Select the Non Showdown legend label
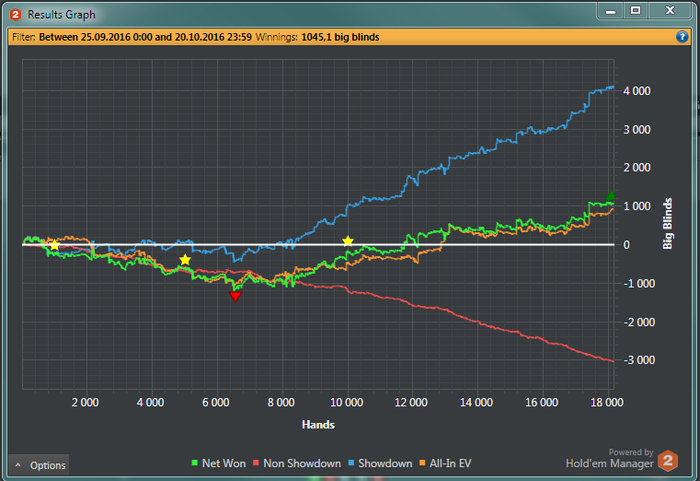This screenshot has width=700, height=481. tap(302, 464)
